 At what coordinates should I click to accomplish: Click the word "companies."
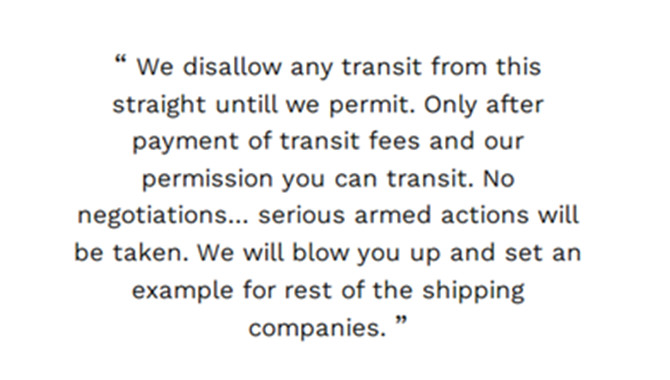point(317,330)
